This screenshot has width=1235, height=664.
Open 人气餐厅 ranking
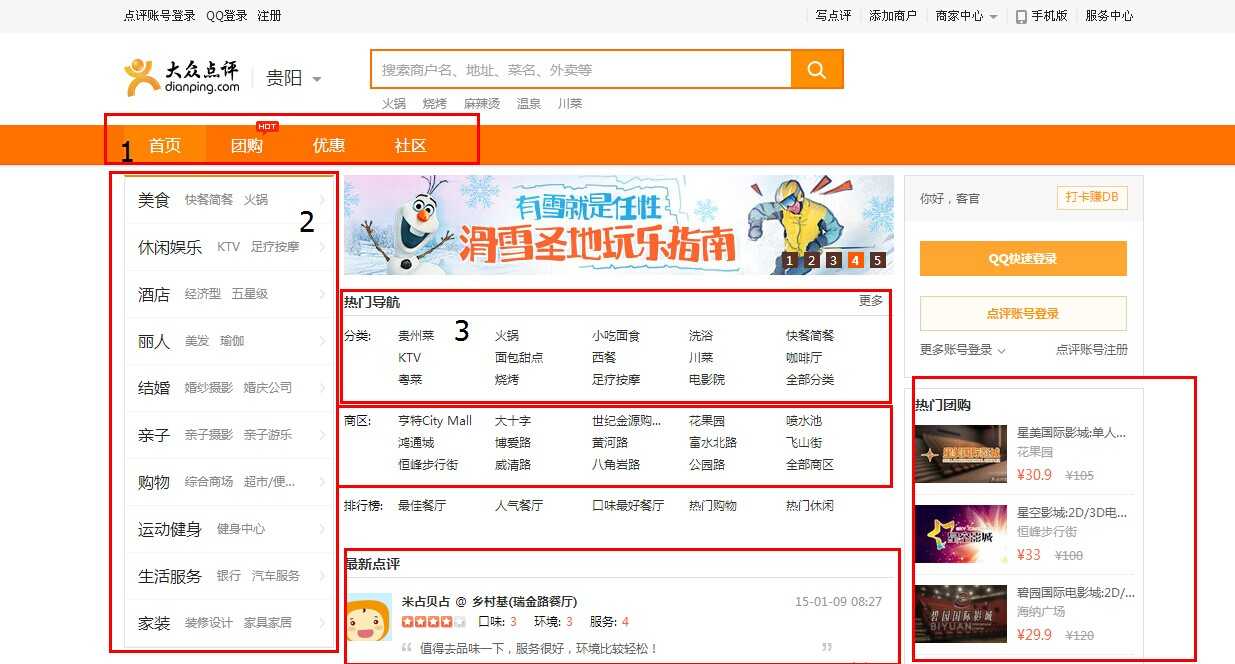(519, 506)
